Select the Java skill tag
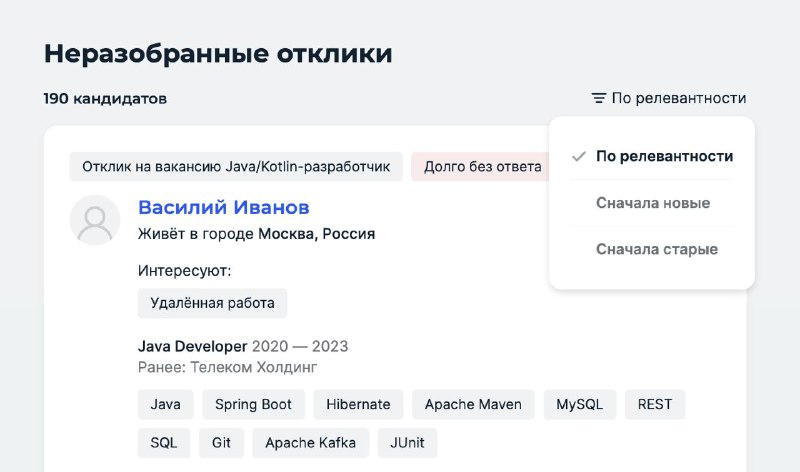Screen dimensions: 800x472 (x=165, y=405)
